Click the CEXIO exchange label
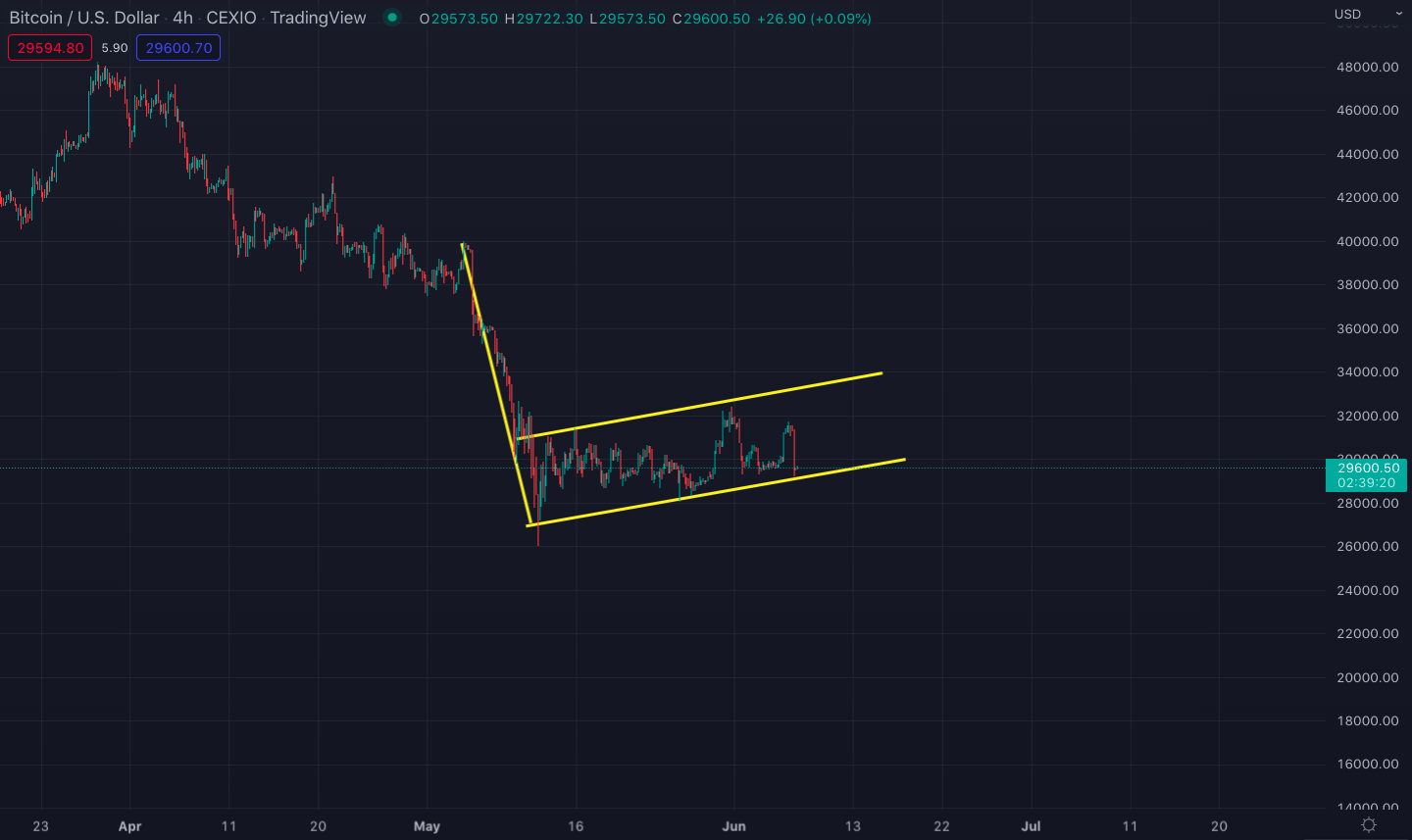Screen dimensions: 1412x840 (231, 18)
